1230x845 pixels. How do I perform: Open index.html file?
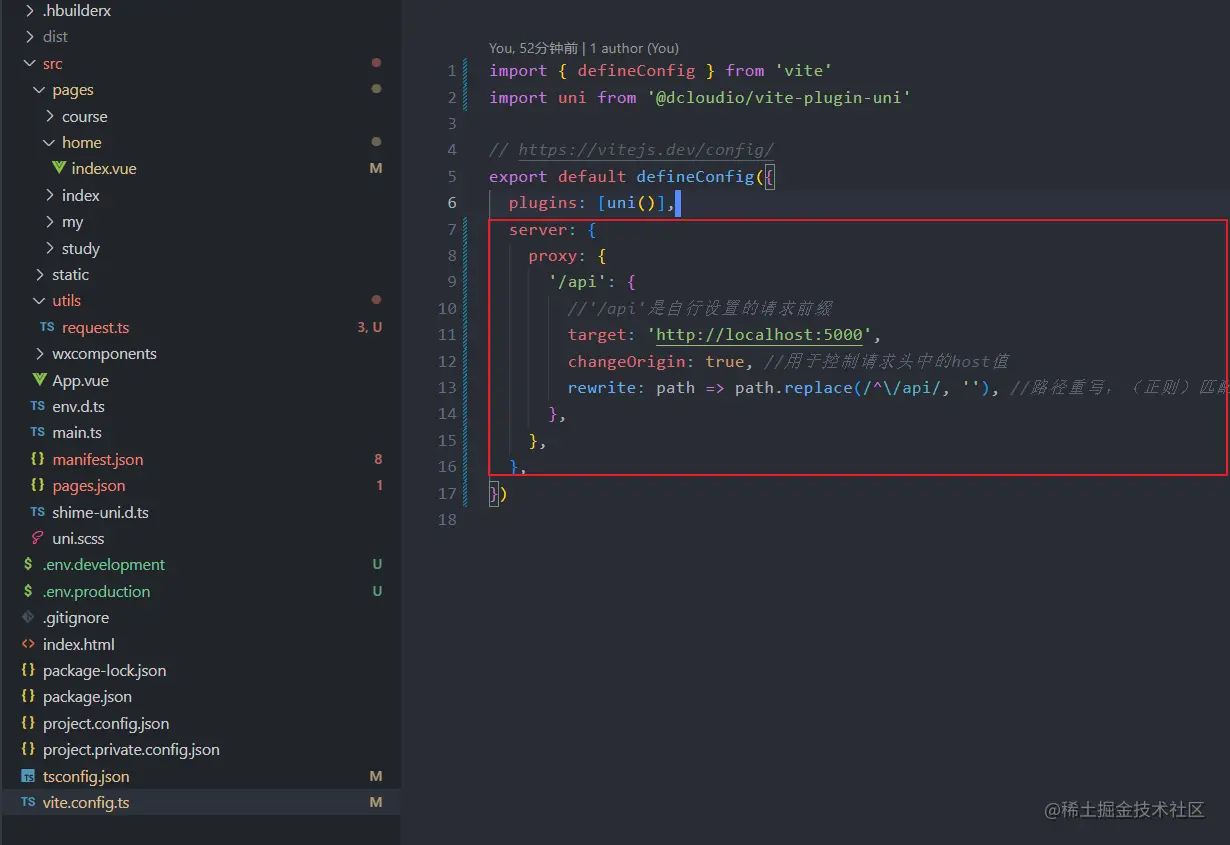(79, 645)
